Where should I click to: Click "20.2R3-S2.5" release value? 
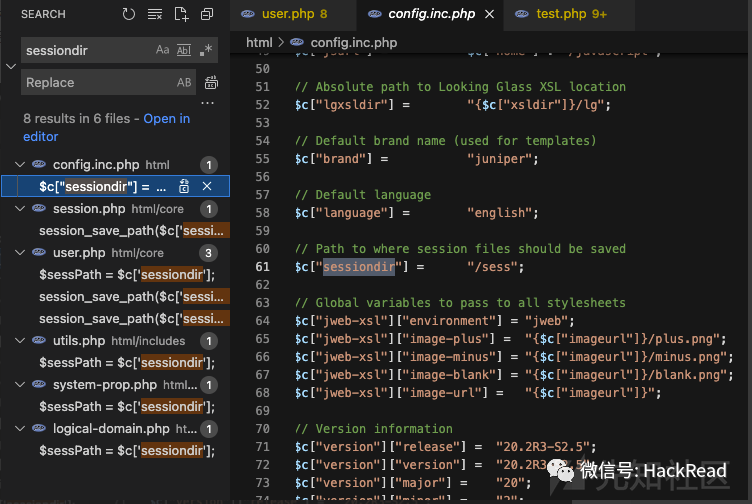point(542,447)
